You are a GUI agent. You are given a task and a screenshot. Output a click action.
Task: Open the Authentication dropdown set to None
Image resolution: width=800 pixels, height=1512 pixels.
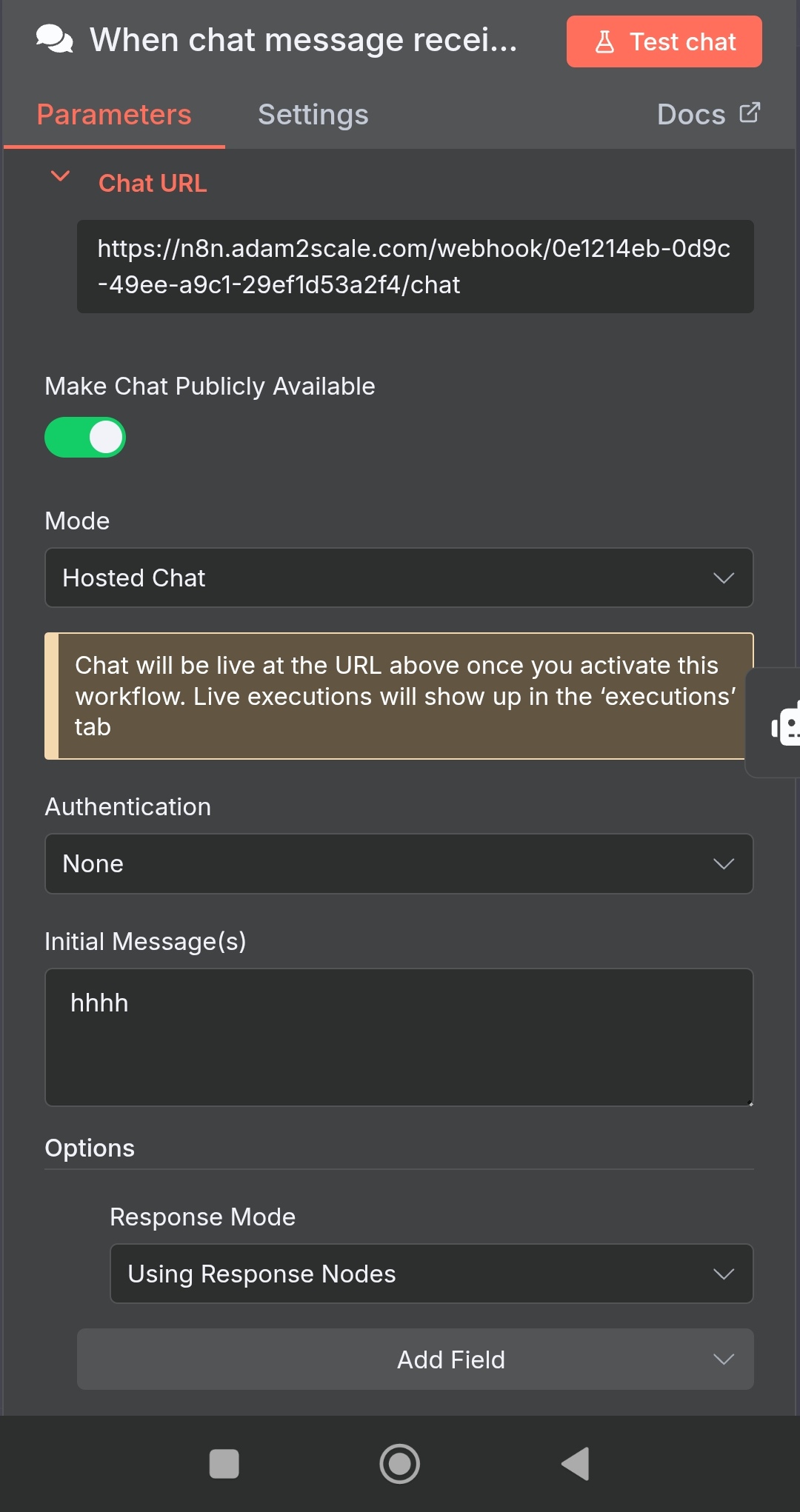click(x=399, y=863)
